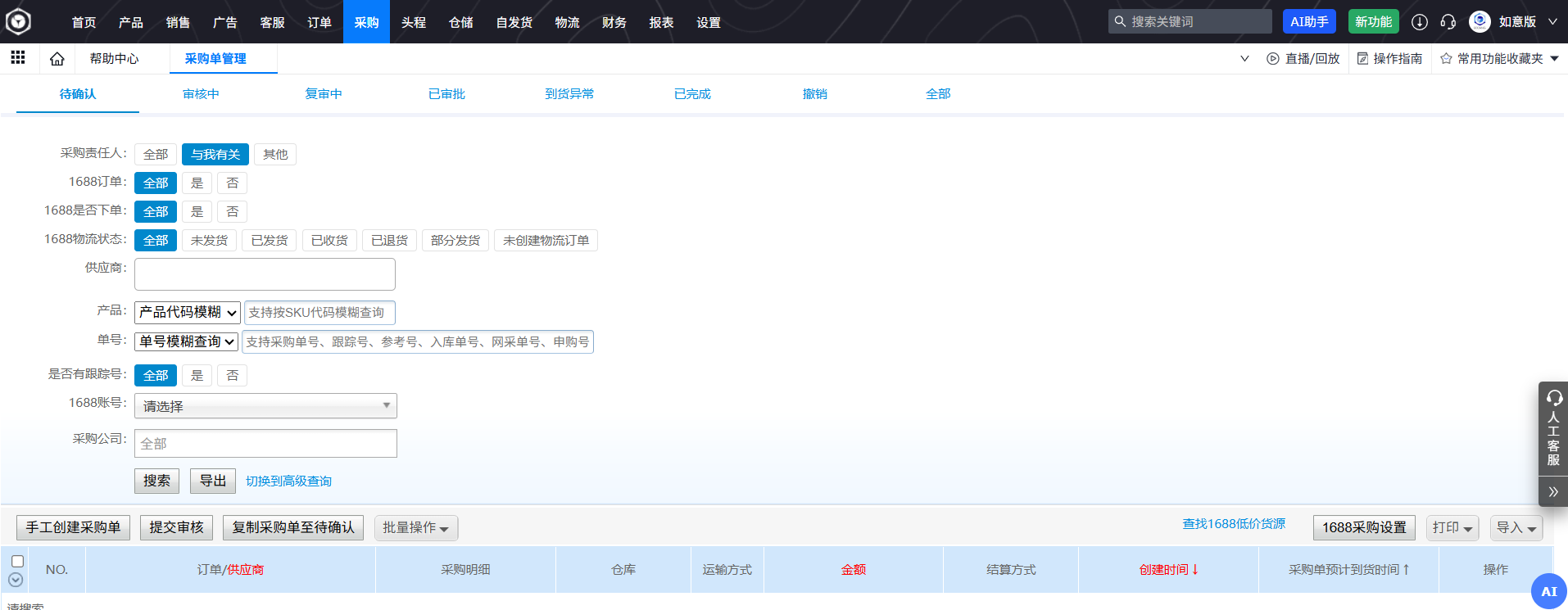
Task: Click the headset support icon in top bar
Action: point(1448,22)
